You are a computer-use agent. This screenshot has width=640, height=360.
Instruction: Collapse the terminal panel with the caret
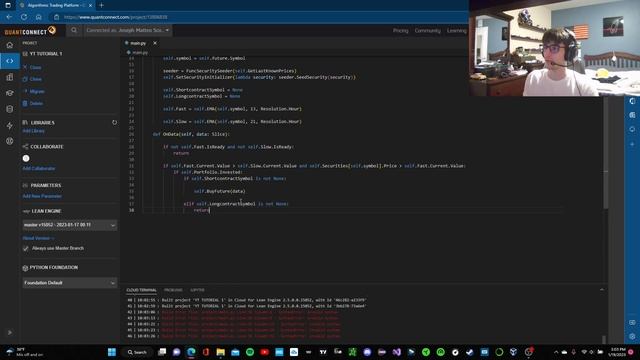(602, 290)
